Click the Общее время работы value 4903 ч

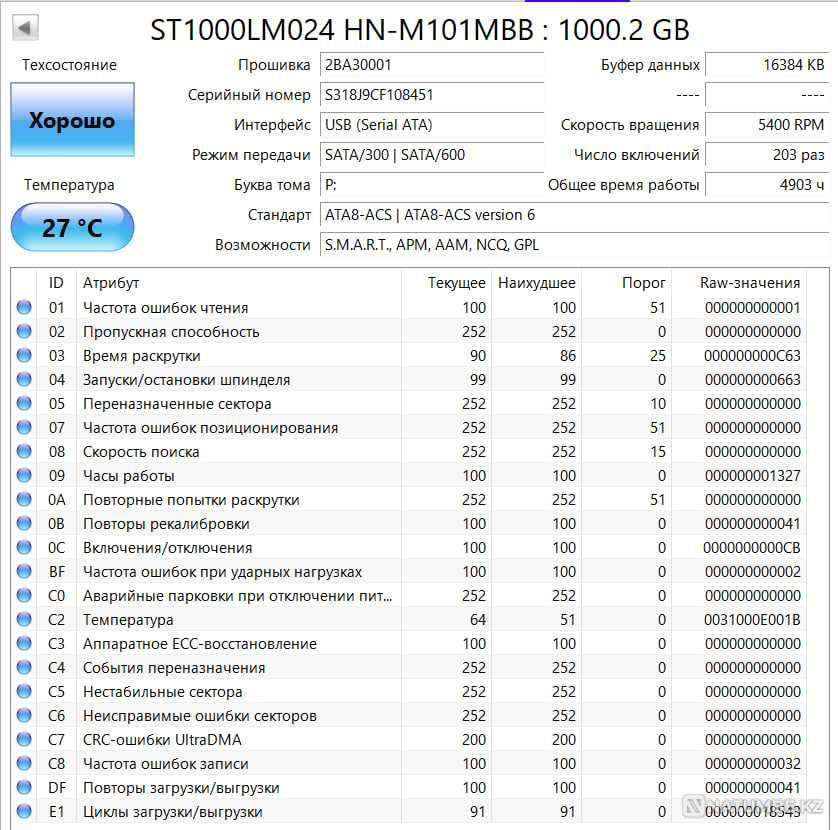(x=767, y=184)
